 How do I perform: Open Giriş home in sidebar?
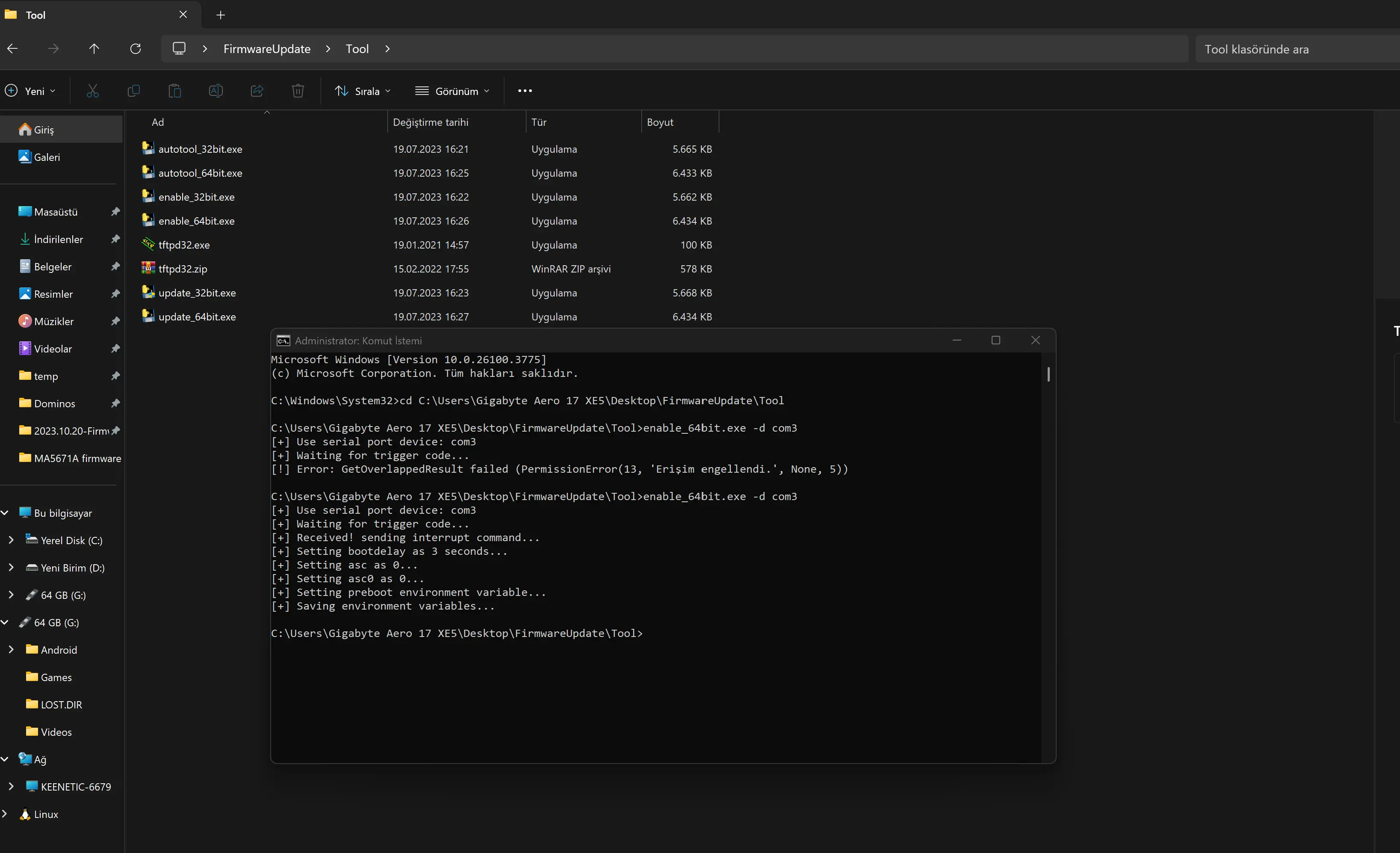(62, 130)
